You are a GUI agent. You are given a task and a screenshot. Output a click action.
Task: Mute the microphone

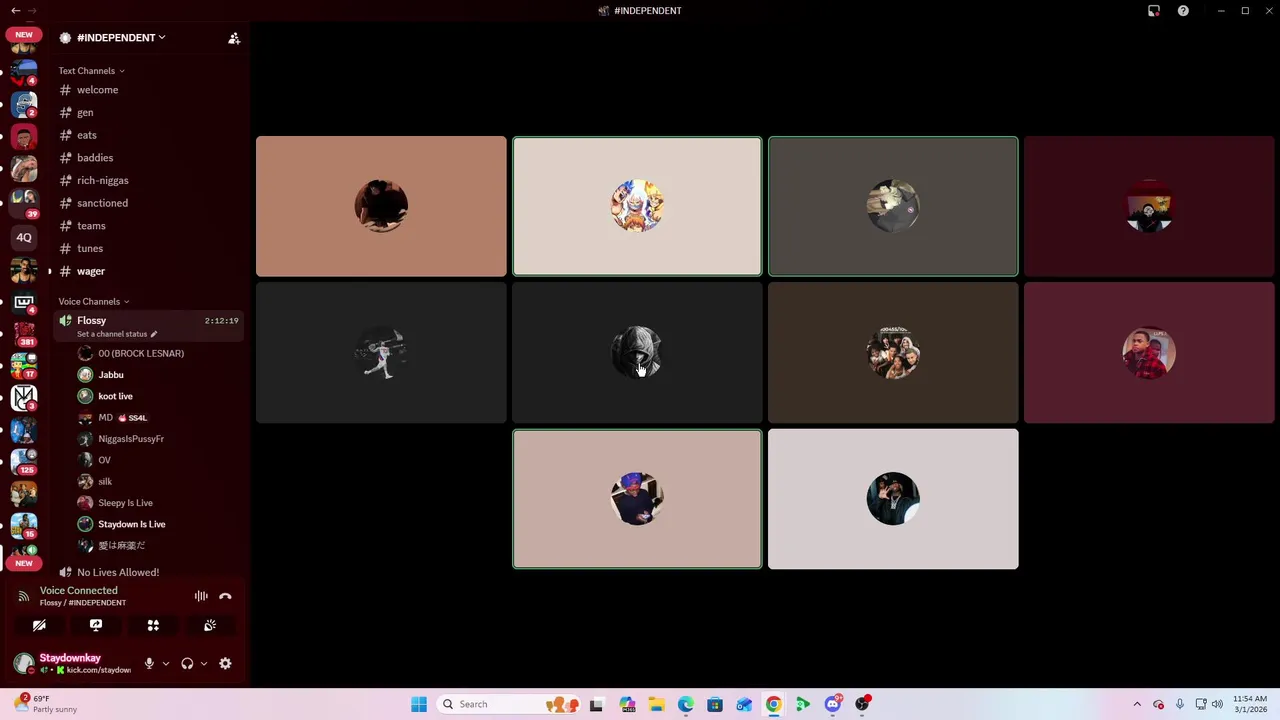[x=149, y=663]
